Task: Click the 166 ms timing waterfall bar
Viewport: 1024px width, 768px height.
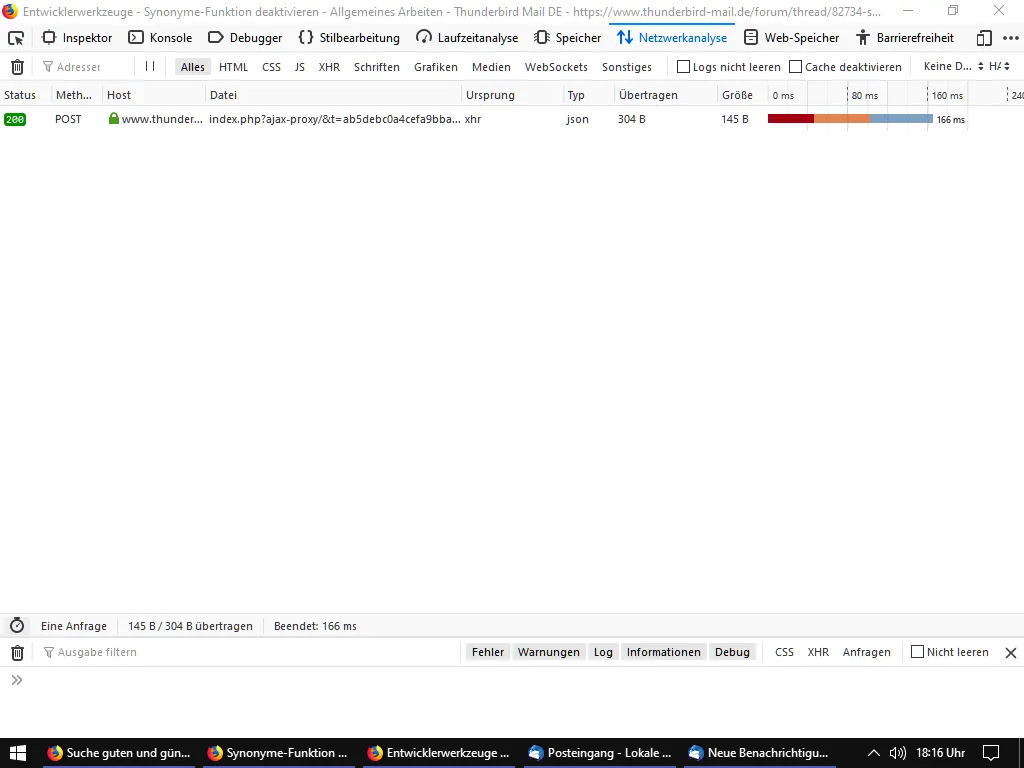Action: pos(850,119)
